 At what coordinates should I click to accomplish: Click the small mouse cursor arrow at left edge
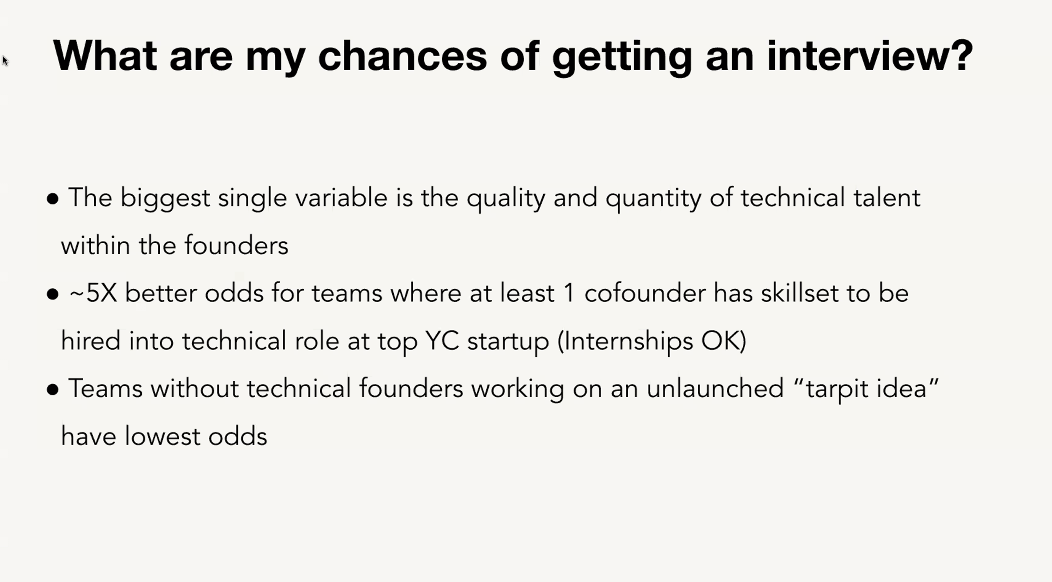pos(5,61)
